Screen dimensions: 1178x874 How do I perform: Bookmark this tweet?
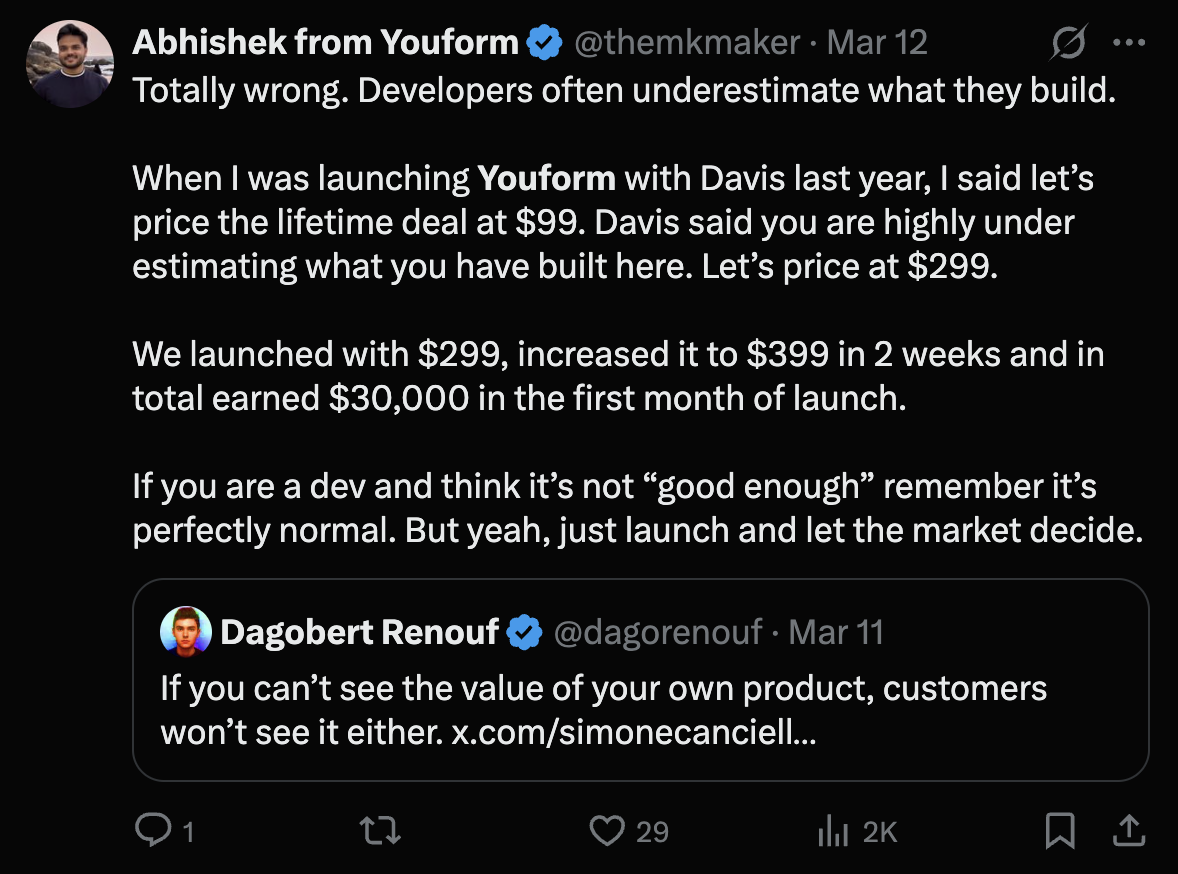coord(1060,830)
